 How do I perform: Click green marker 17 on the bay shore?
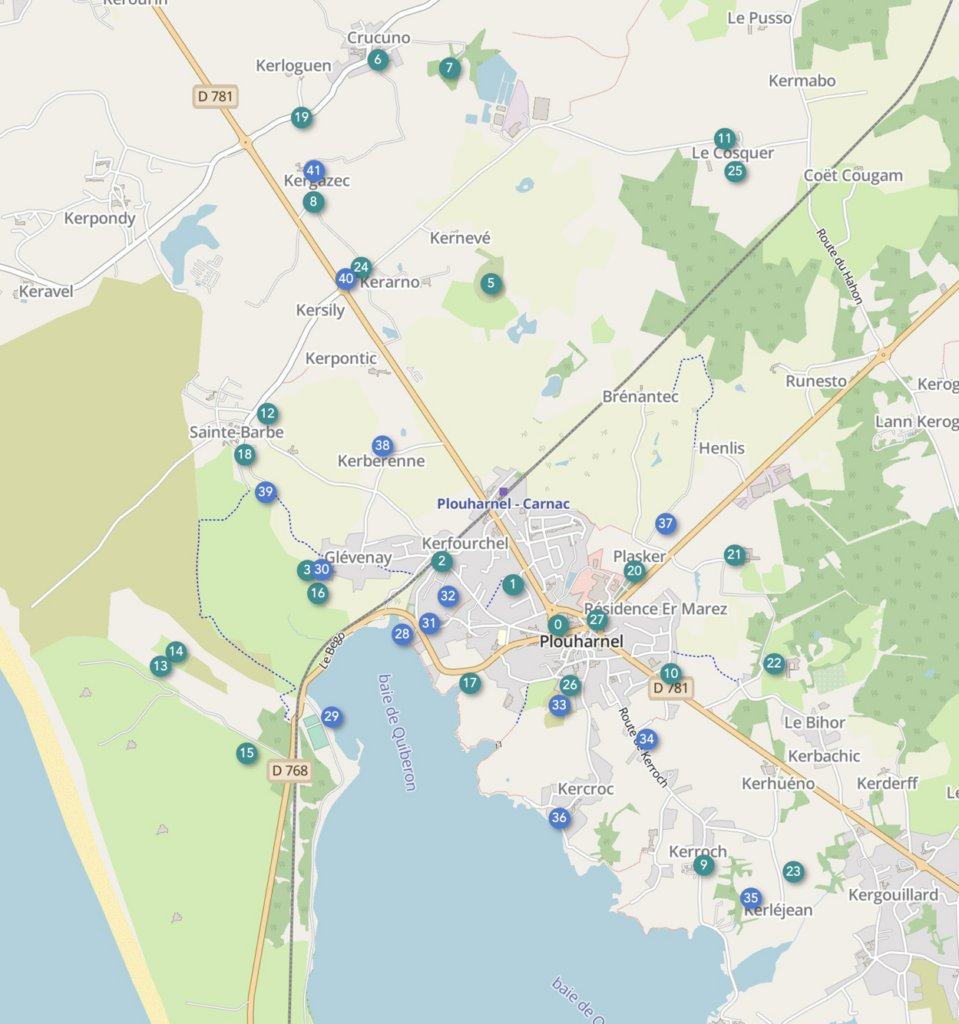470,684
